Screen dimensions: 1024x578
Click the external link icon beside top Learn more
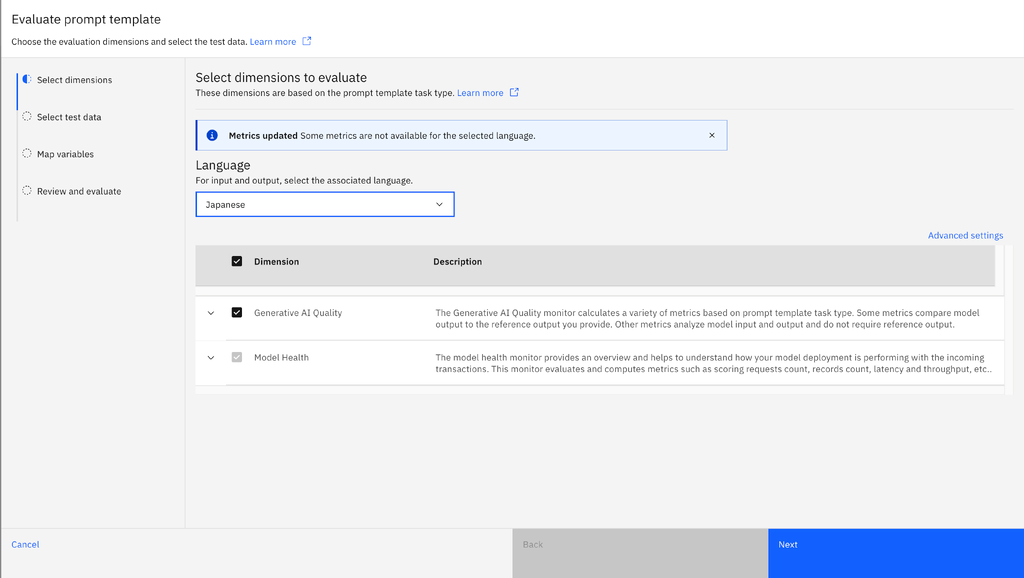pos(306,41)
